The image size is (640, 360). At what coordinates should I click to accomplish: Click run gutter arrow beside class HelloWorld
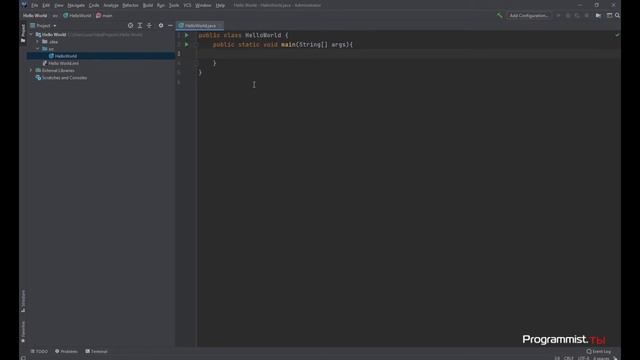187,35
